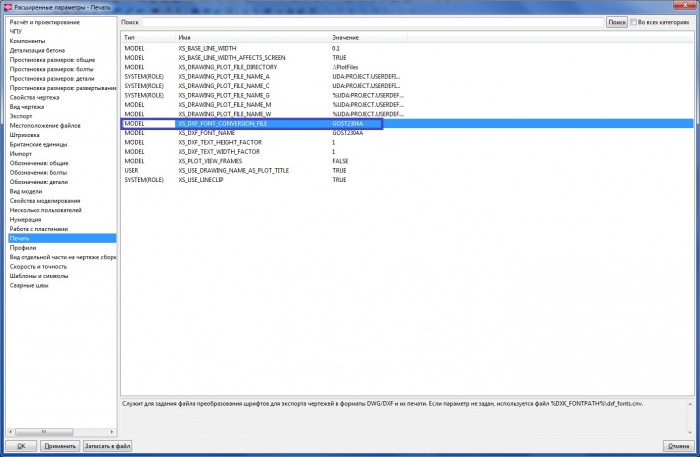
Task: Click the 'Отмена' button
Action: 679,445
